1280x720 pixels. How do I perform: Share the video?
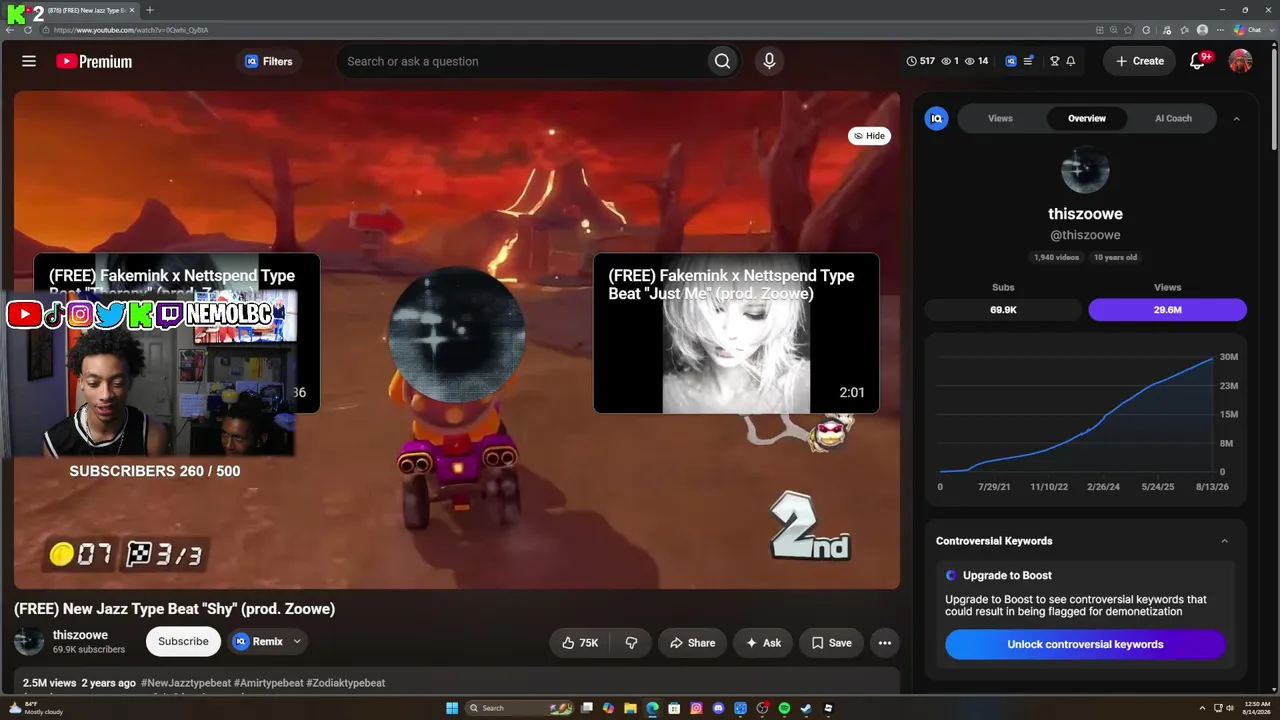point(692,643)
